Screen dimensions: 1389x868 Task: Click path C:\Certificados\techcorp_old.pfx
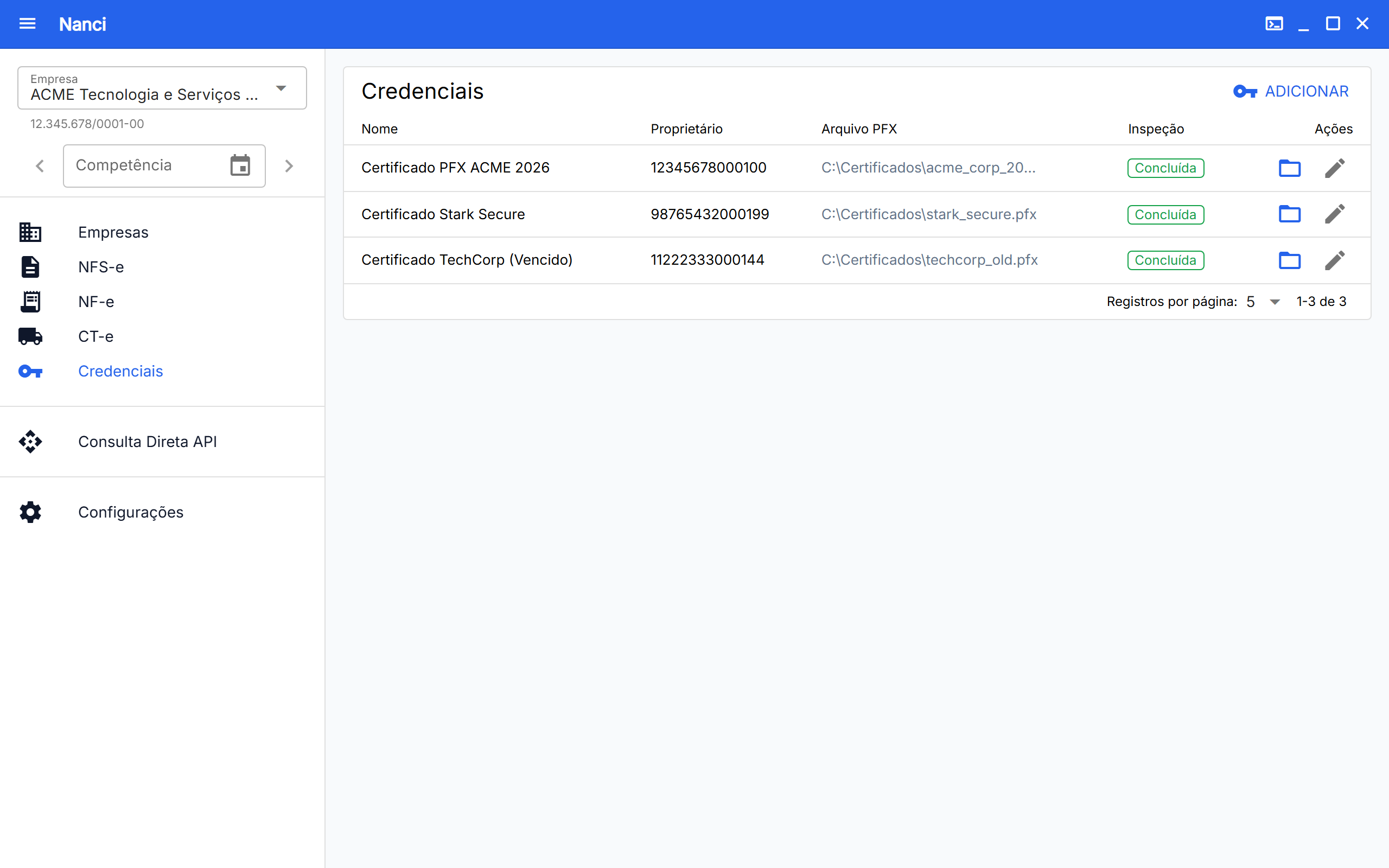tap(929, 260)
